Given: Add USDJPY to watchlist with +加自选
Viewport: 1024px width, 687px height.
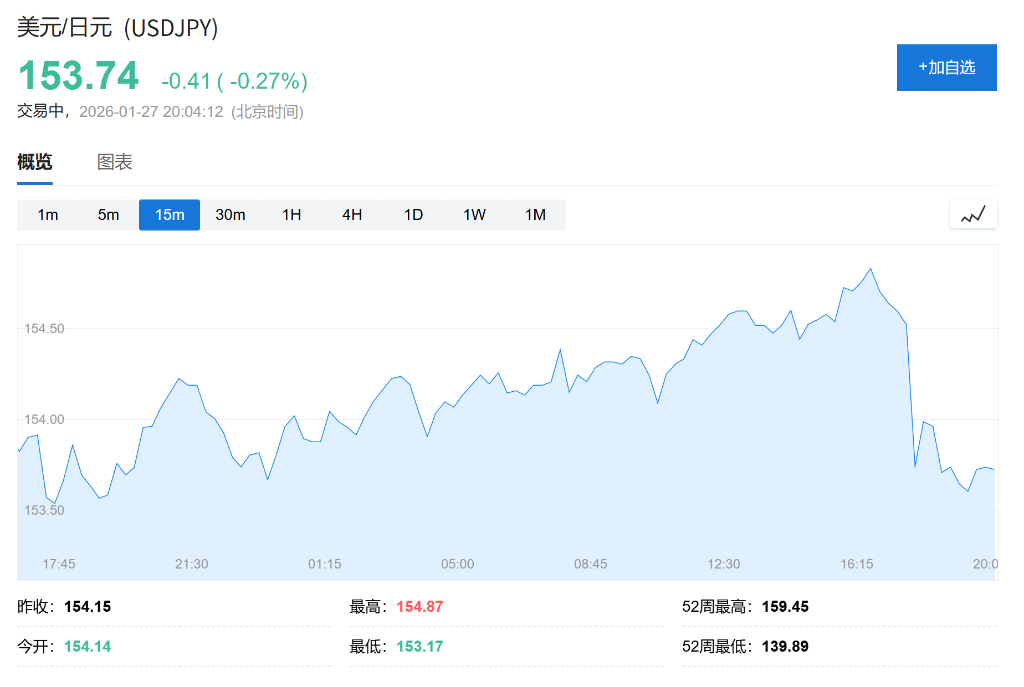Looking at the screenshot, I should click(x=946, y=67).
